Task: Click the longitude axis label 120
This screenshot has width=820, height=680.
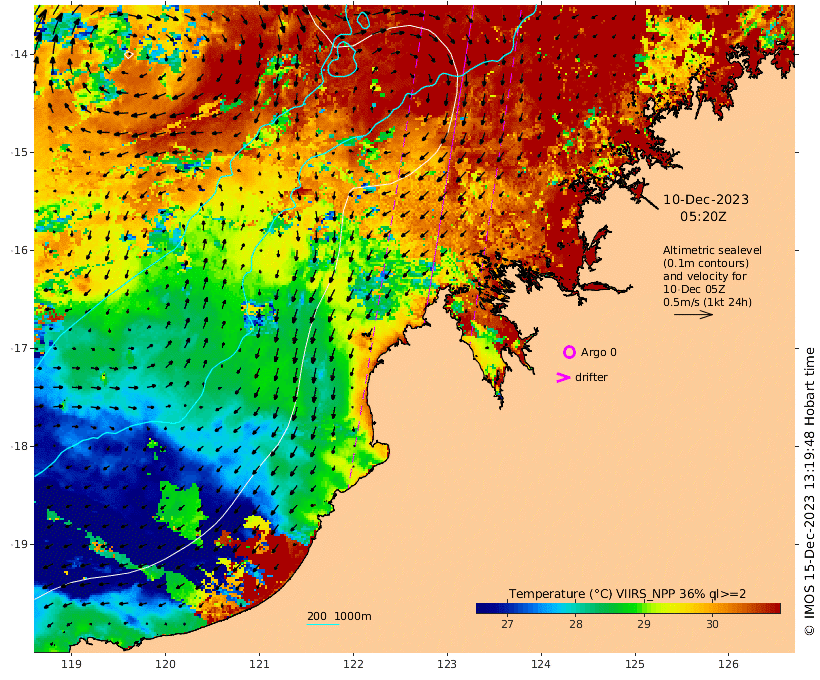Action: (165, 664)
